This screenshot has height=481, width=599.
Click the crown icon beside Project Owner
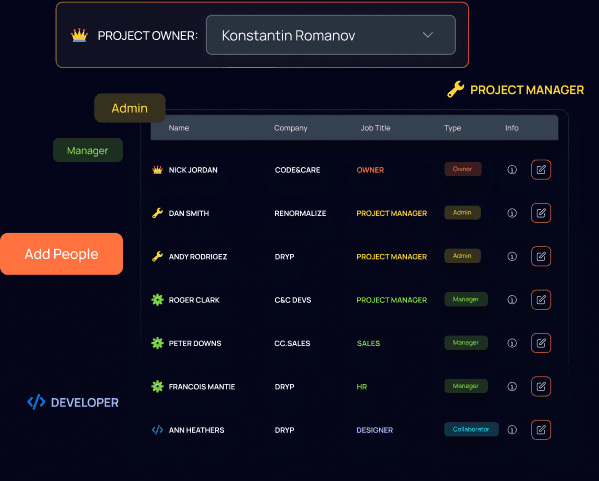pos(79,36)
